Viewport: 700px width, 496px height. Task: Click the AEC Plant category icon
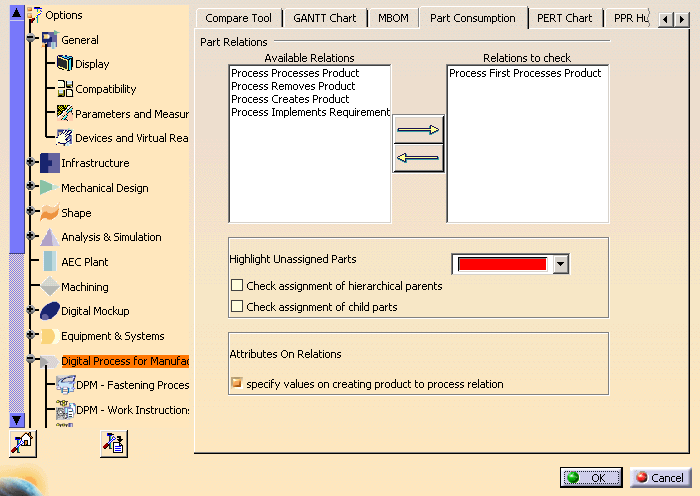tap(49, 262)
